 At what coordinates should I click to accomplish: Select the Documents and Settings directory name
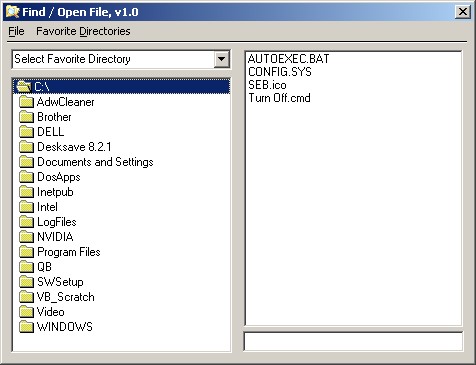[x=95, y=162]
